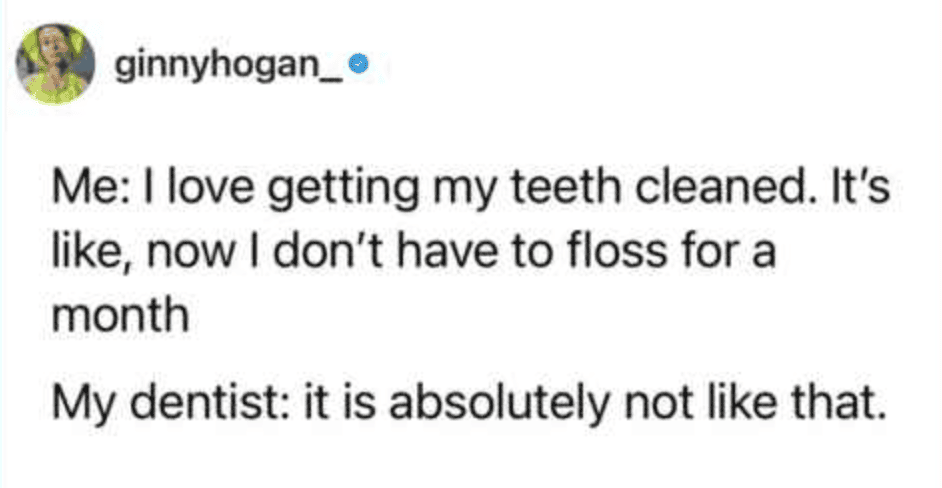Click the blue verified badge icon
942x488 pixels.
pyautogui.click(x=367, y=70)
